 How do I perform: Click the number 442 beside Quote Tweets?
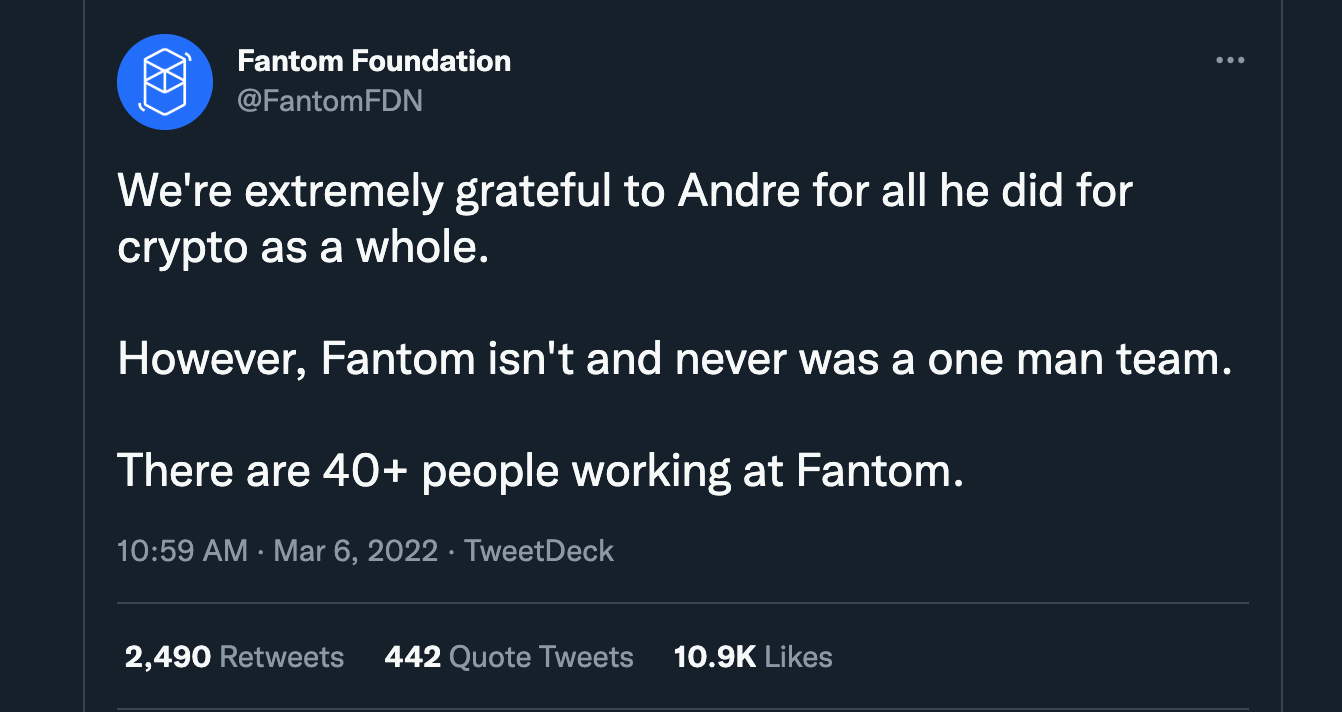point(412,657)
